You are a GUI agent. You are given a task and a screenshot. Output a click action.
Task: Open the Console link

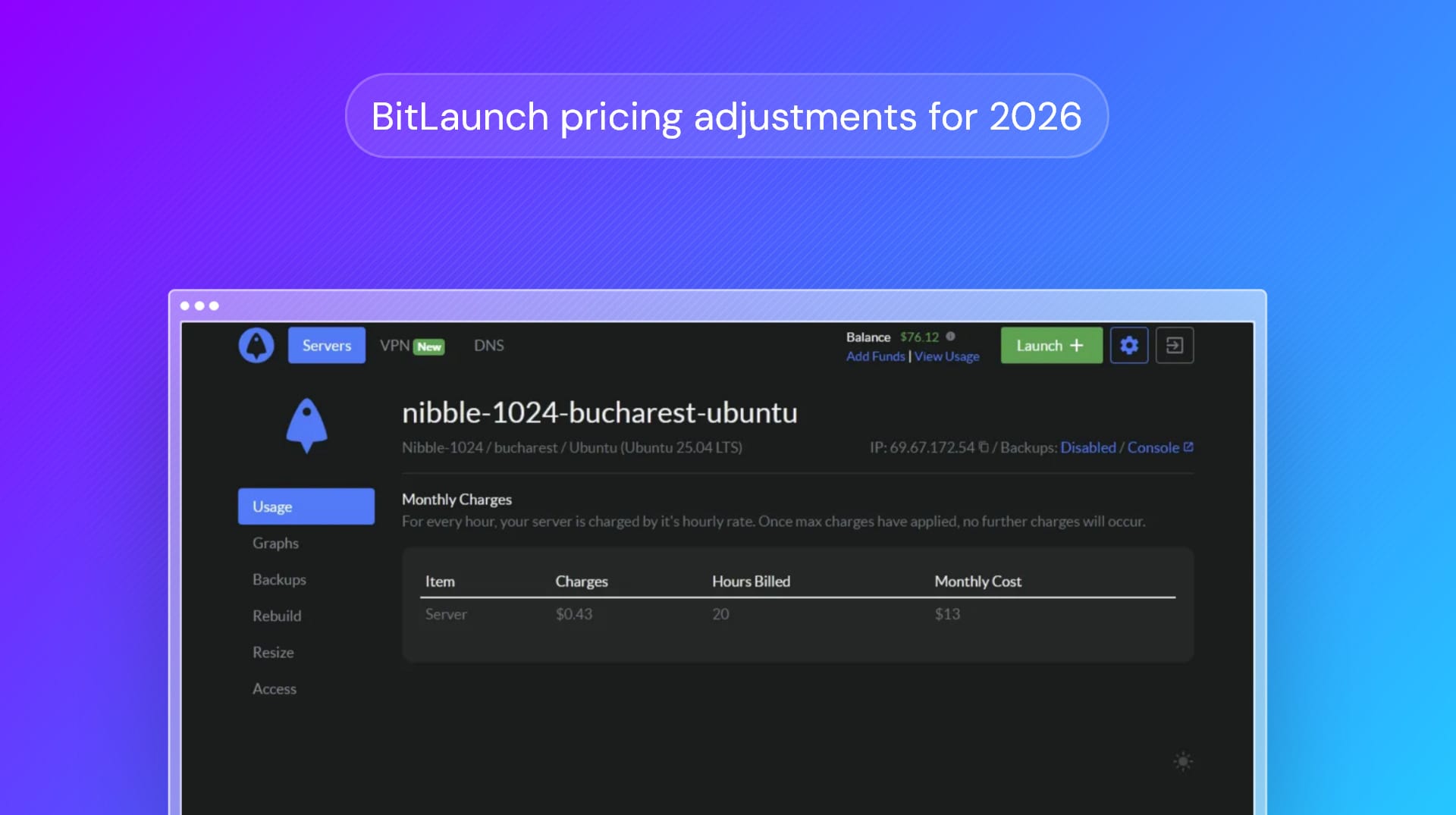1153,447
